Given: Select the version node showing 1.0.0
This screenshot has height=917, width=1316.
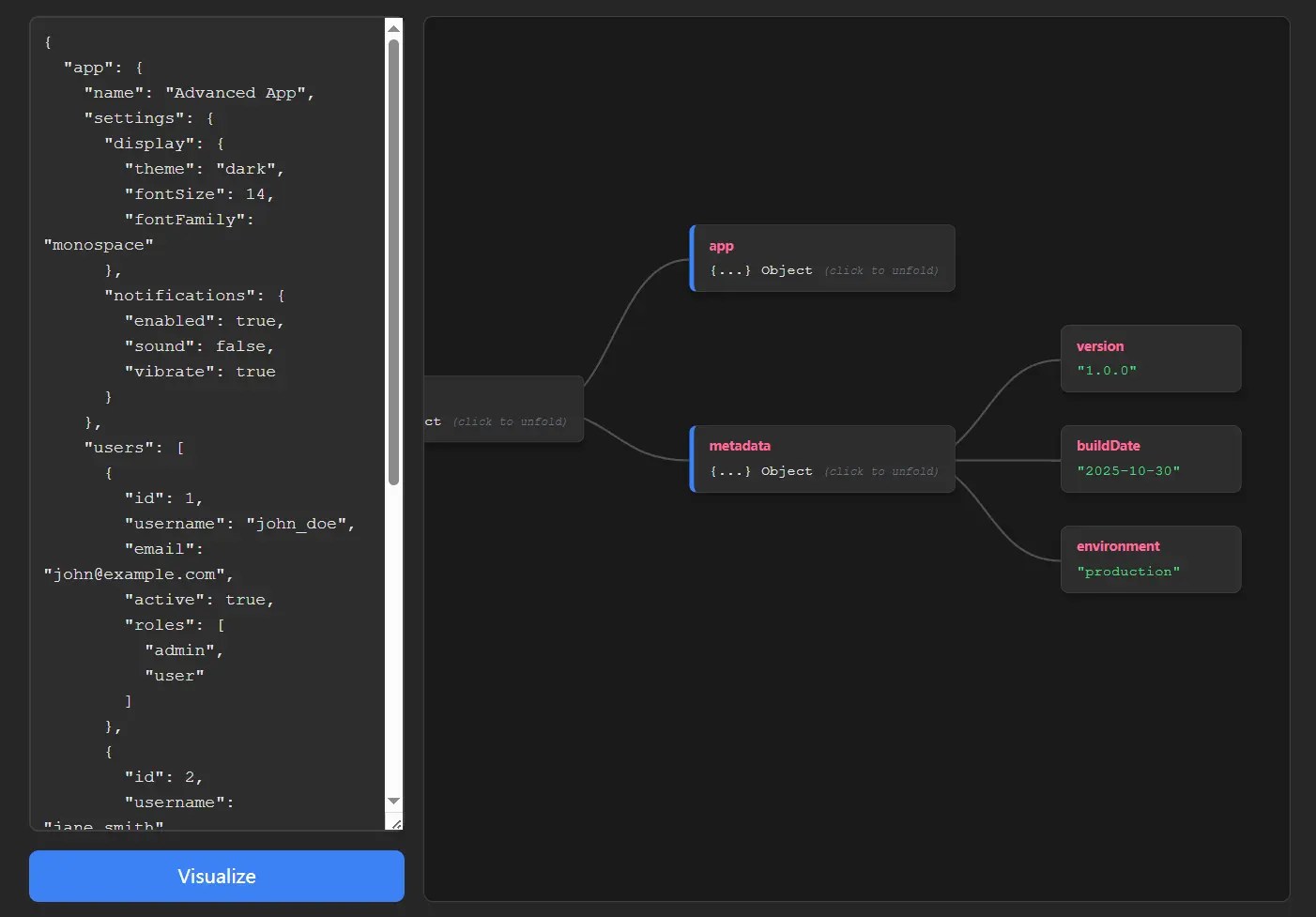Looking at the screenshot, I should tap(1150, 359).
